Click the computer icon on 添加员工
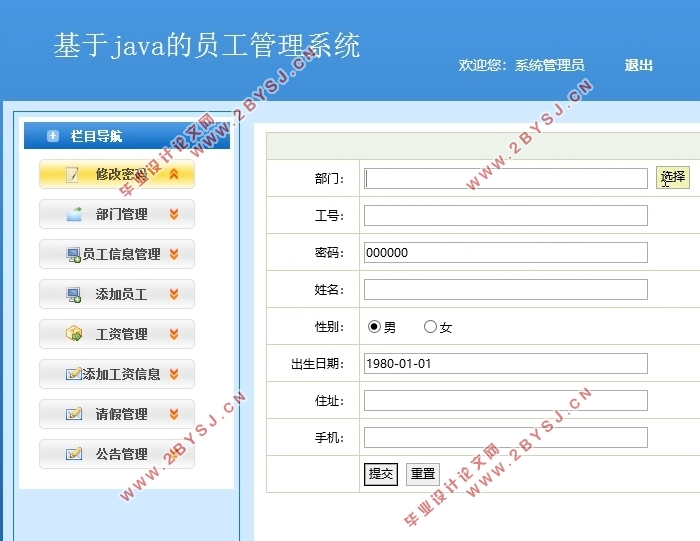 coord(74,295)
